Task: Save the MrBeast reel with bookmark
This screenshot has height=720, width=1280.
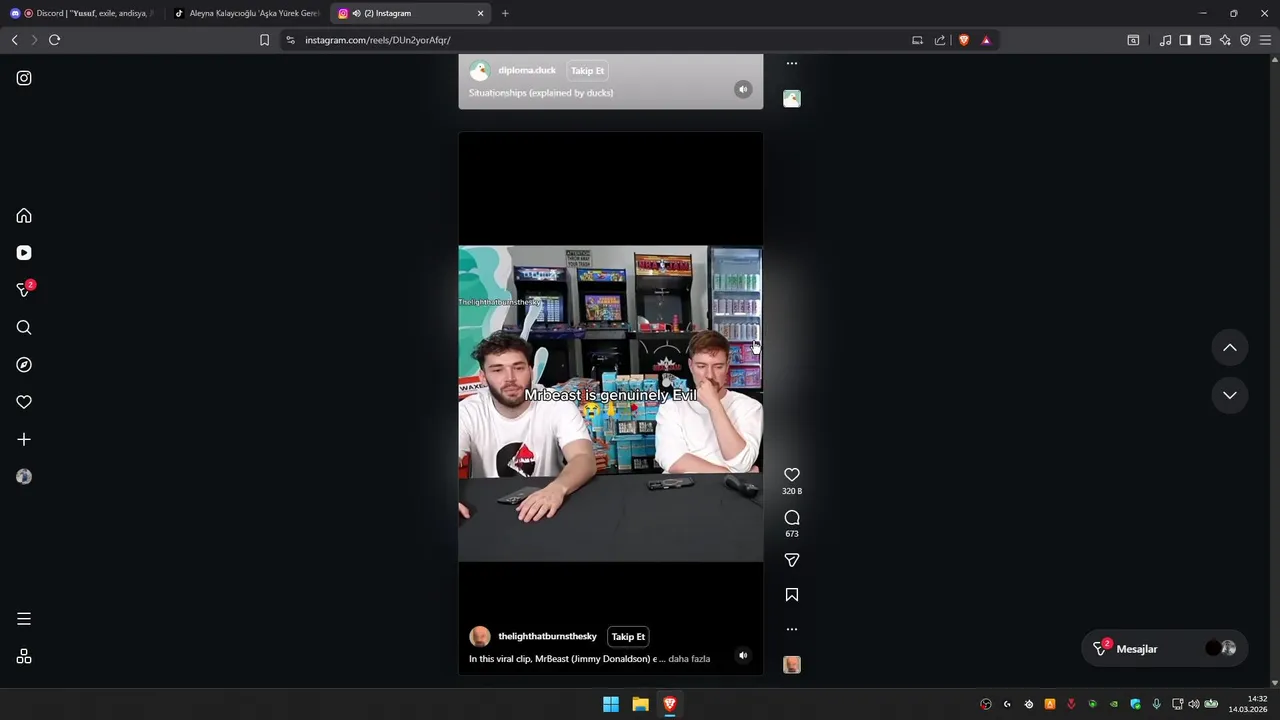Action: (792, 595)
